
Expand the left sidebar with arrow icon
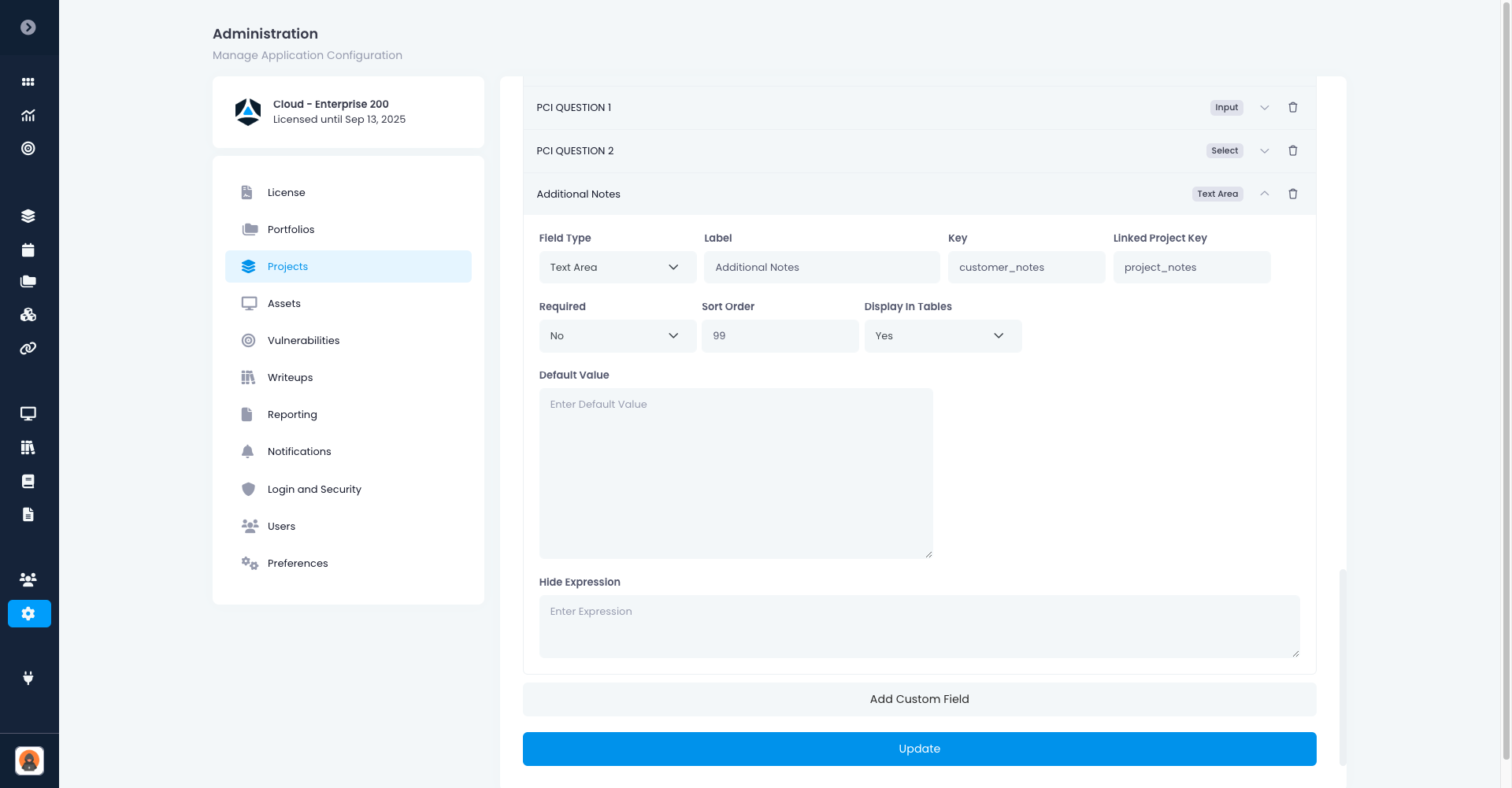[28, 28]
